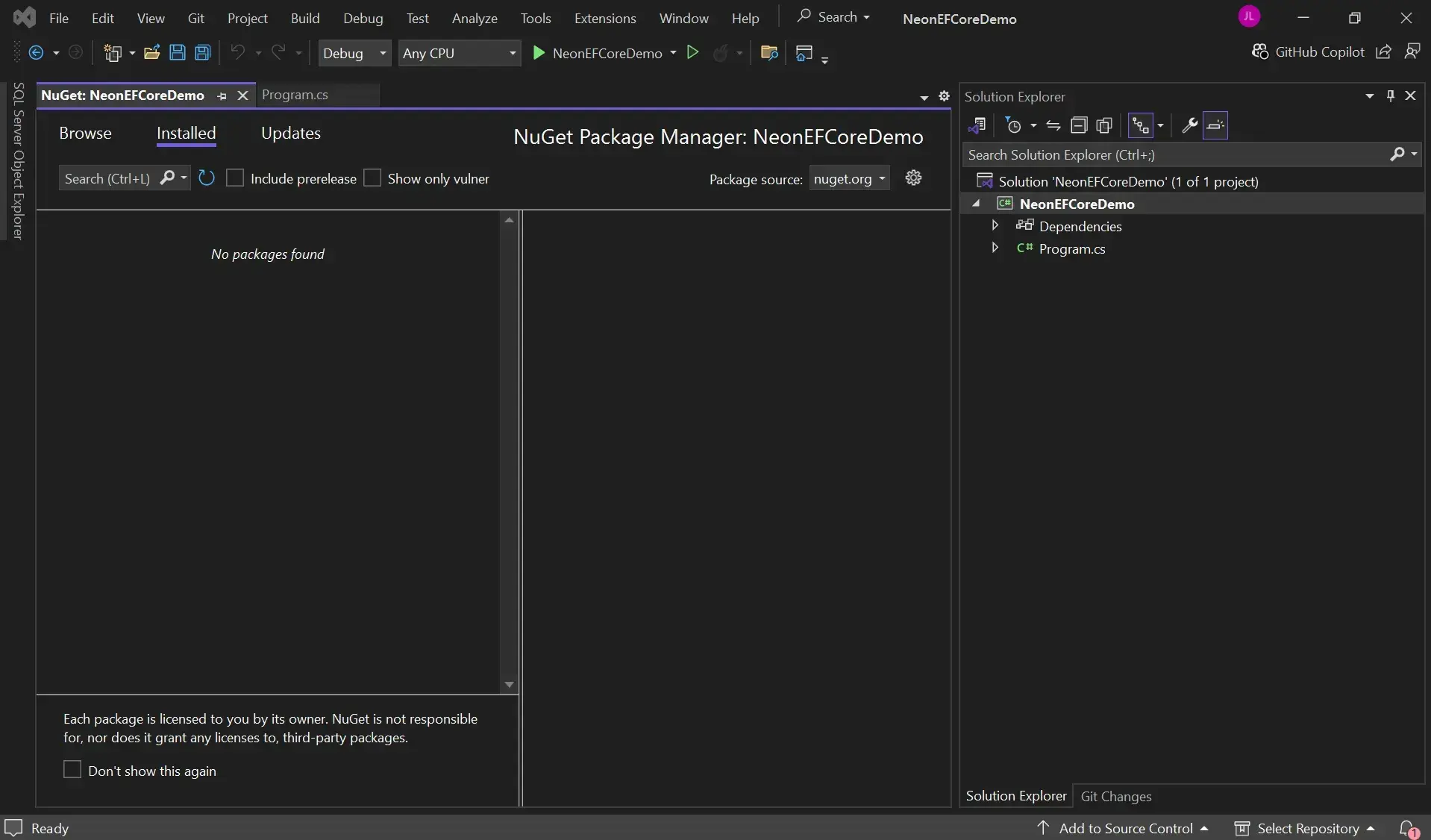Open the Build menu

[x=305, y=18]
